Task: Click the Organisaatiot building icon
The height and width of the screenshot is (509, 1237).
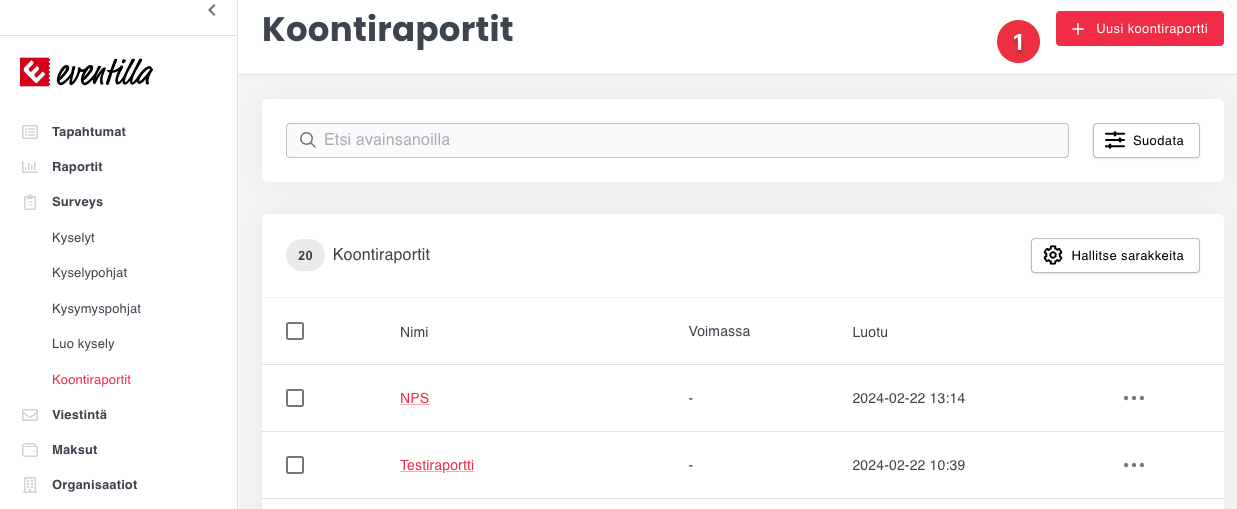Action: [30, 485]
